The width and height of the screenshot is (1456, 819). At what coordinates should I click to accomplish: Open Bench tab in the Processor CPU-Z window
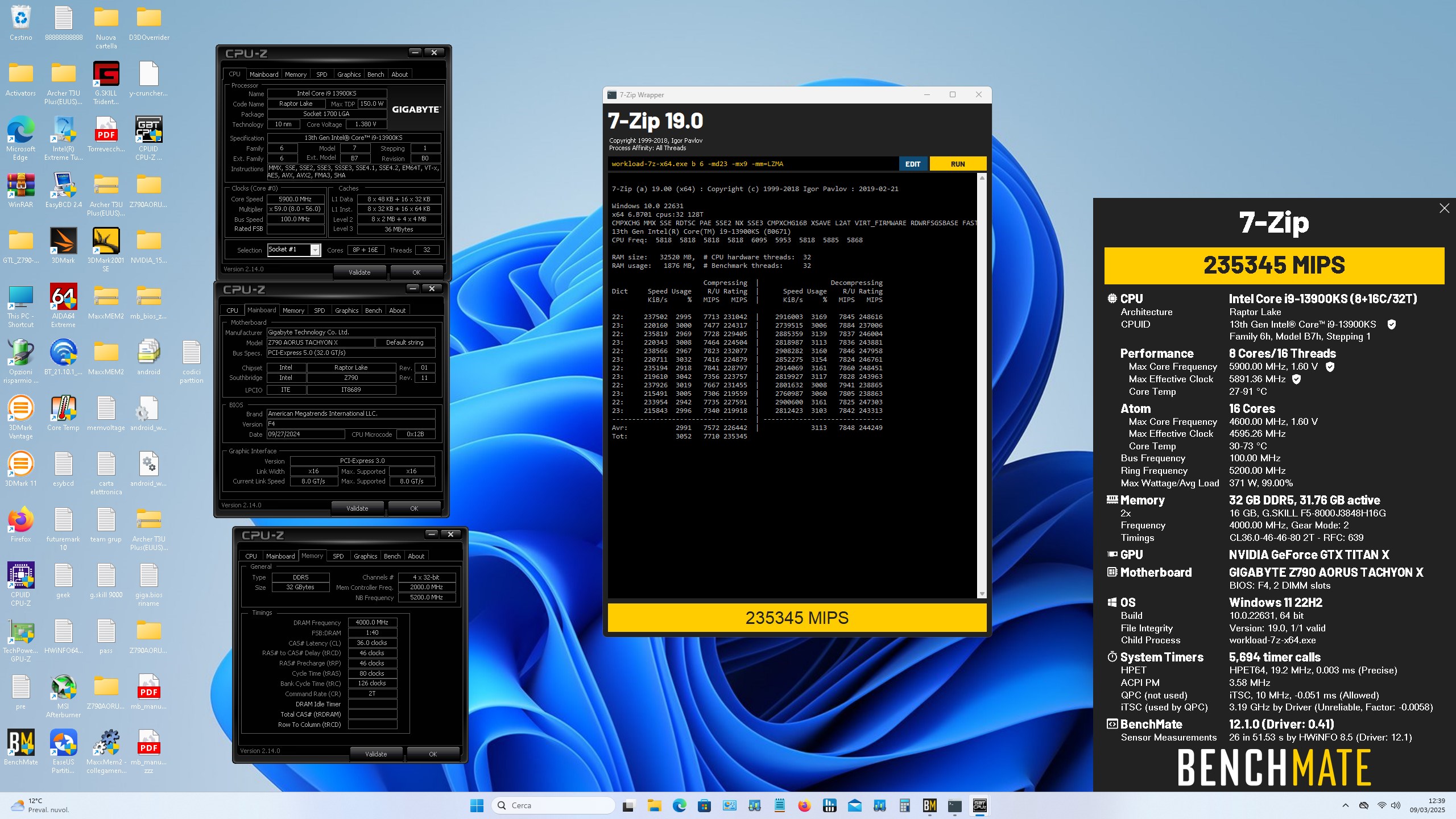click(x=375, y=75)
